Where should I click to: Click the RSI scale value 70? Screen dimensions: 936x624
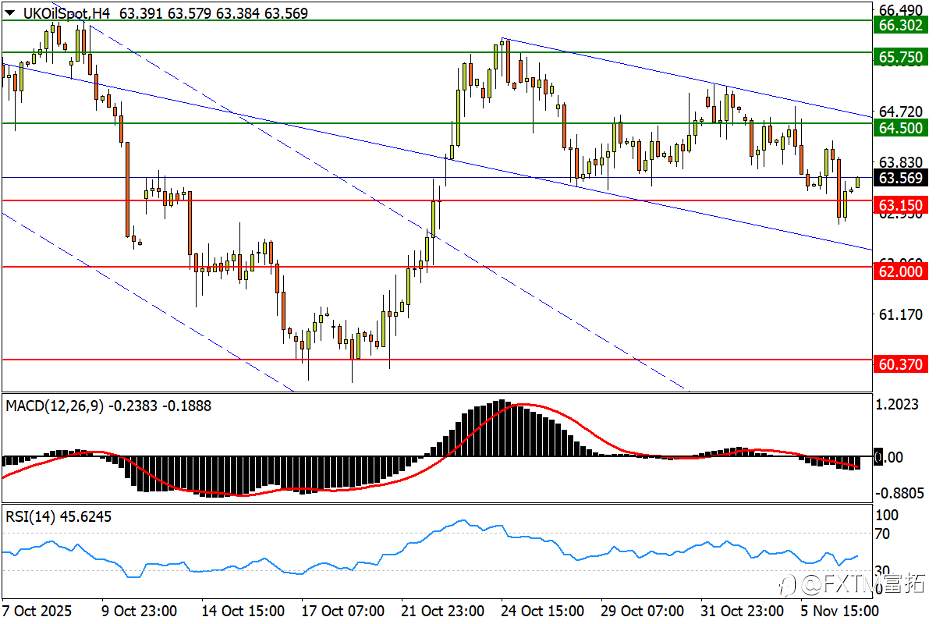point(882,533)
